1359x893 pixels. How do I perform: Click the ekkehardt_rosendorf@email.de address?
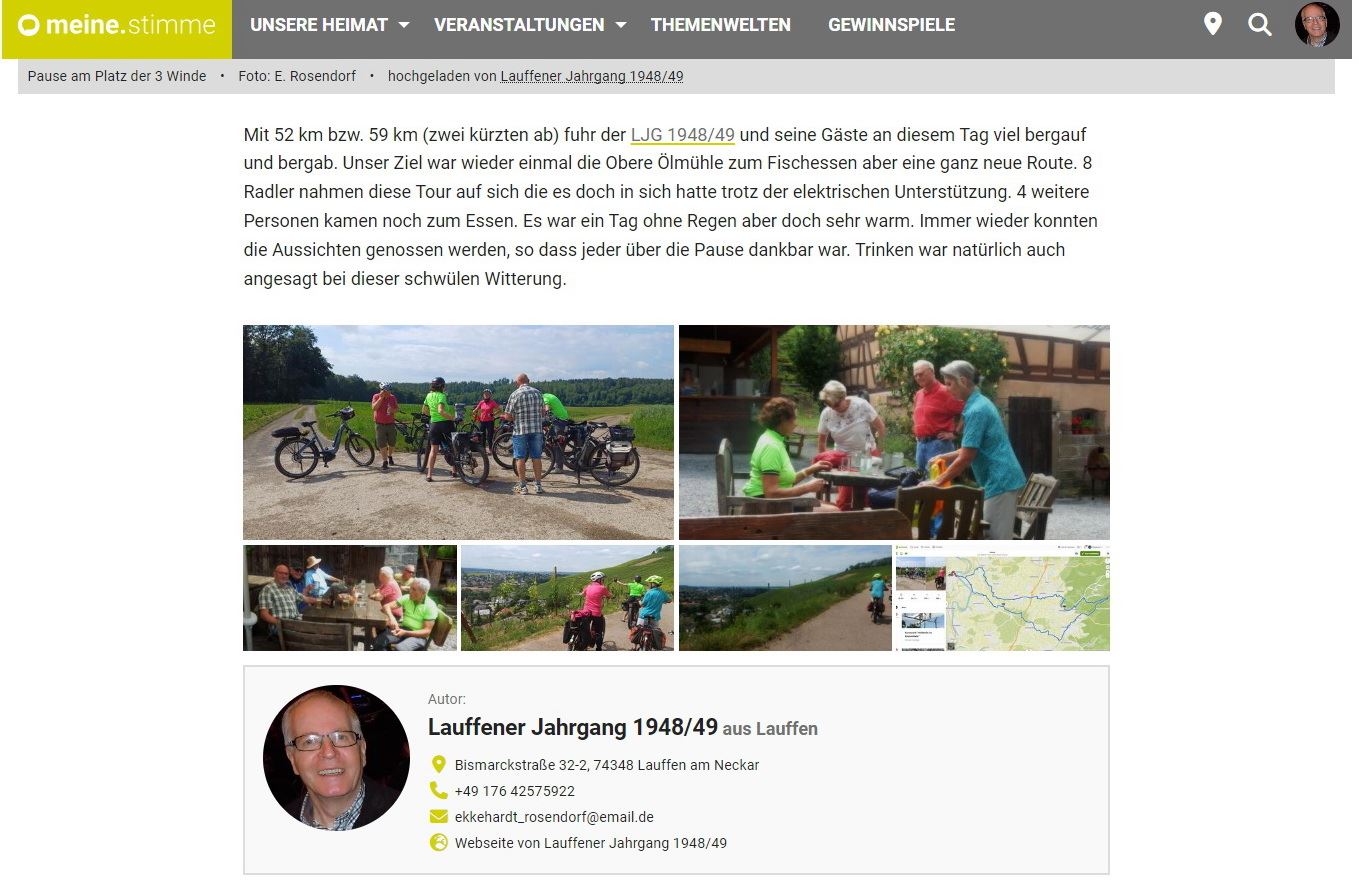pyautogui.click(x=554, y=817)
